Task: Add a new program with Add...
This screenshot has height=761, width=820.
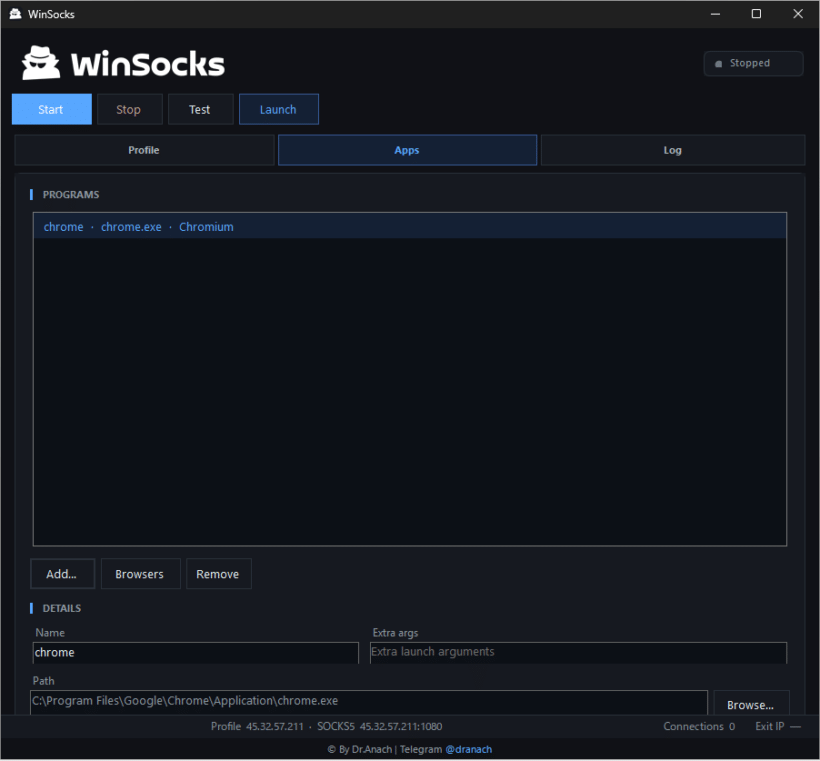Action: tap(63, 574)
